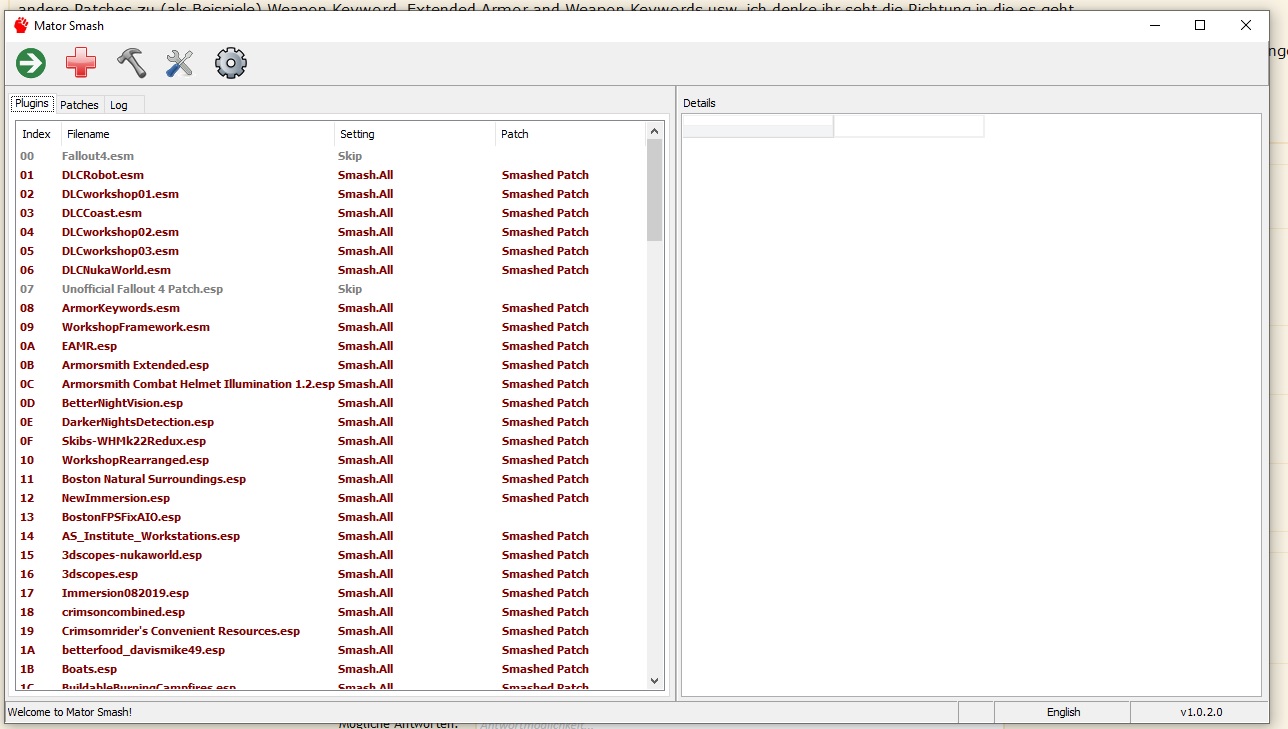The image size is (1288, 729).
Task: Click the Patch column header
Action: (568, 134)
